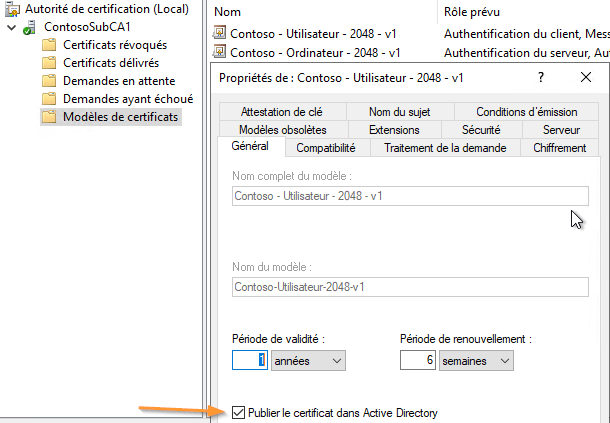
Task: Select Certificats révoqués in the tree
Action: click(115, 45)
